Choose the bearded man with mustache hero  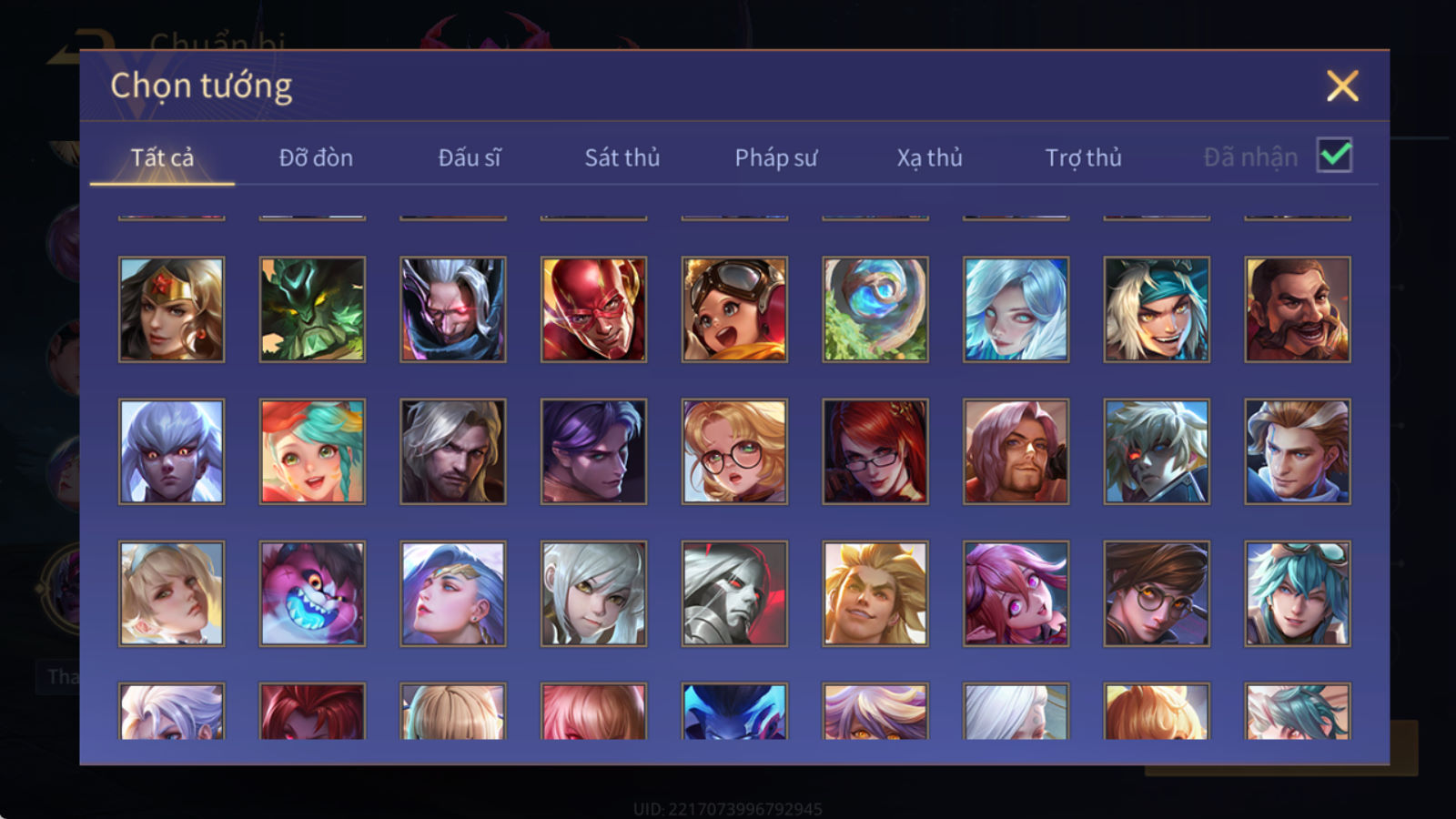click(x=1298, y=309)
